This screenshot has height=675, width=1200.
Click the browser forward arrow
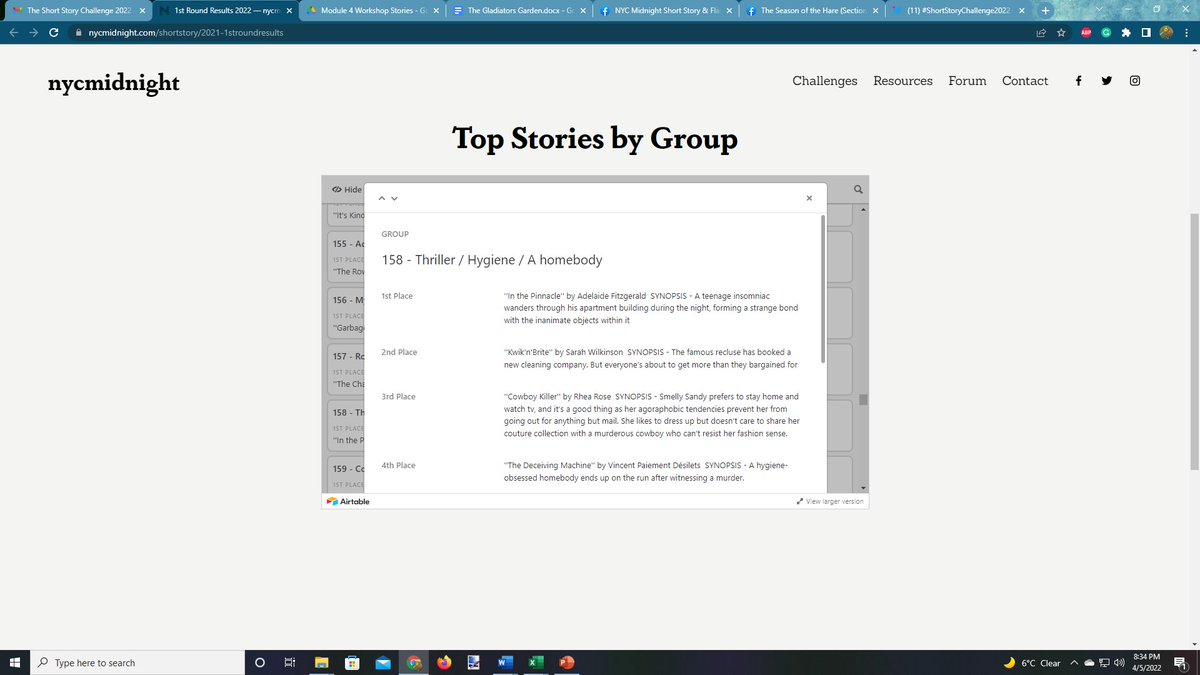(x=33, y=32)
